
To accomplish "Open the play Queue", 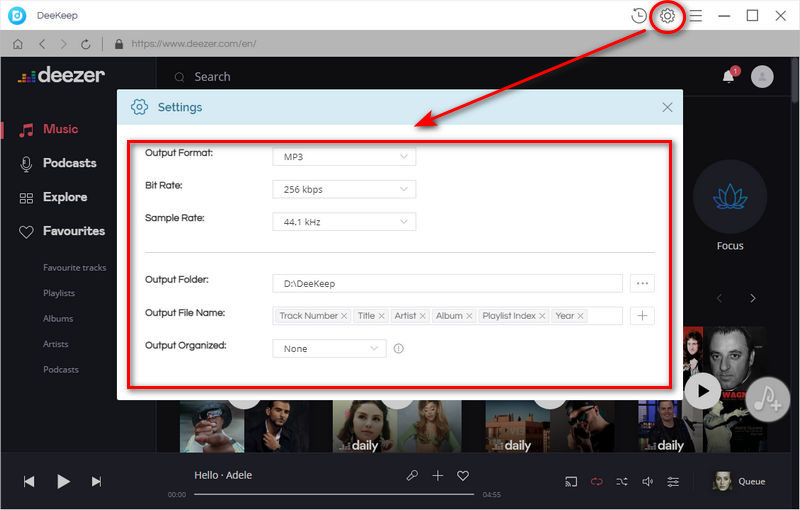I will pyautogui.click(x=739, y=481).
